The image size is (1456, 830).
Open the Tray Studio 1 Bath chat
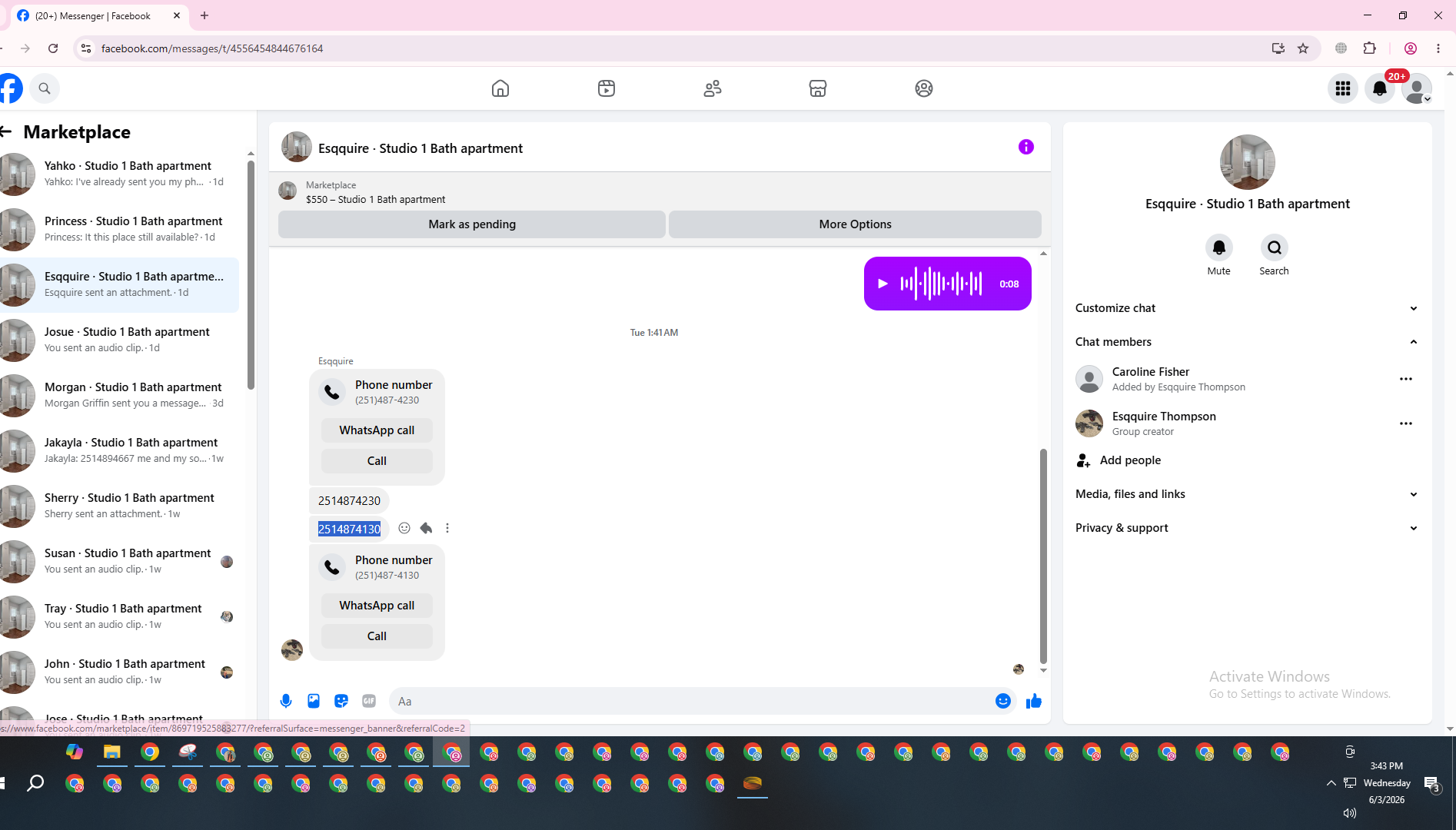119,616
